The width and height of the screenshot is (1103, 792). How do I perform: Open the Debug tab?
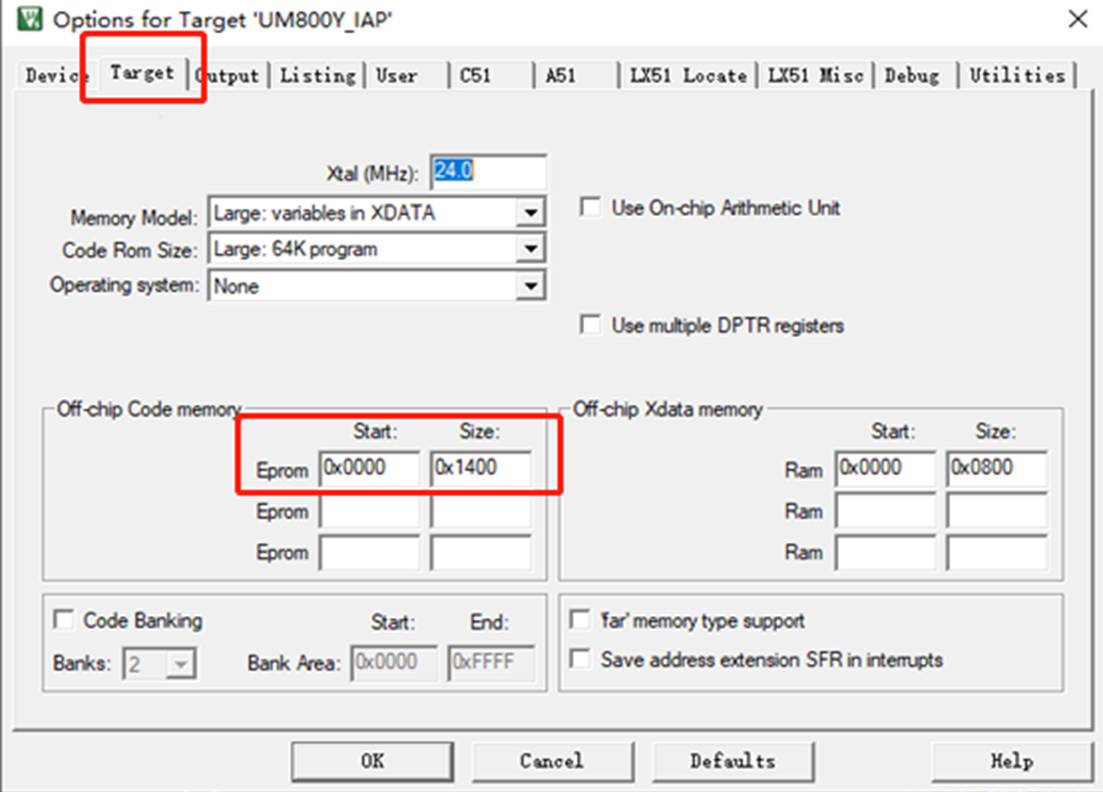click(x=911, y=76)
